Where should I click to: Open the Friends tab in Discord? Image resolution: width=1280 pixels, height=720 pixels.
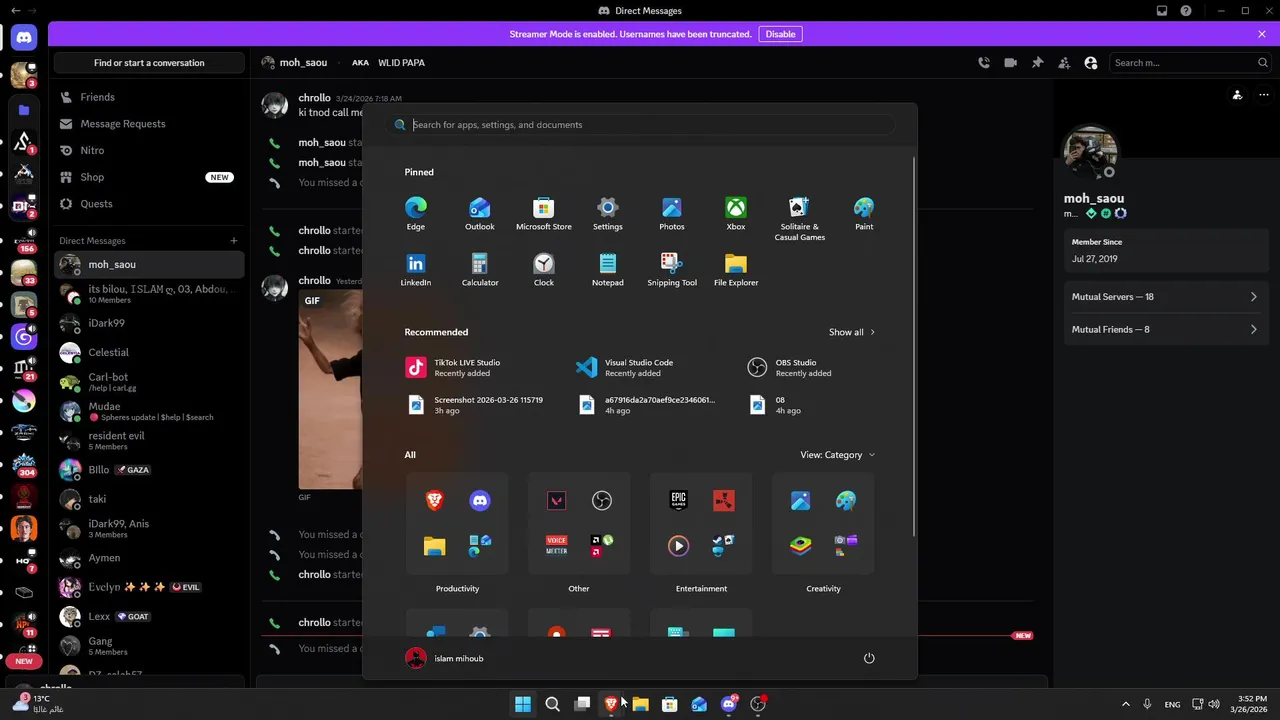click(149, 97)
